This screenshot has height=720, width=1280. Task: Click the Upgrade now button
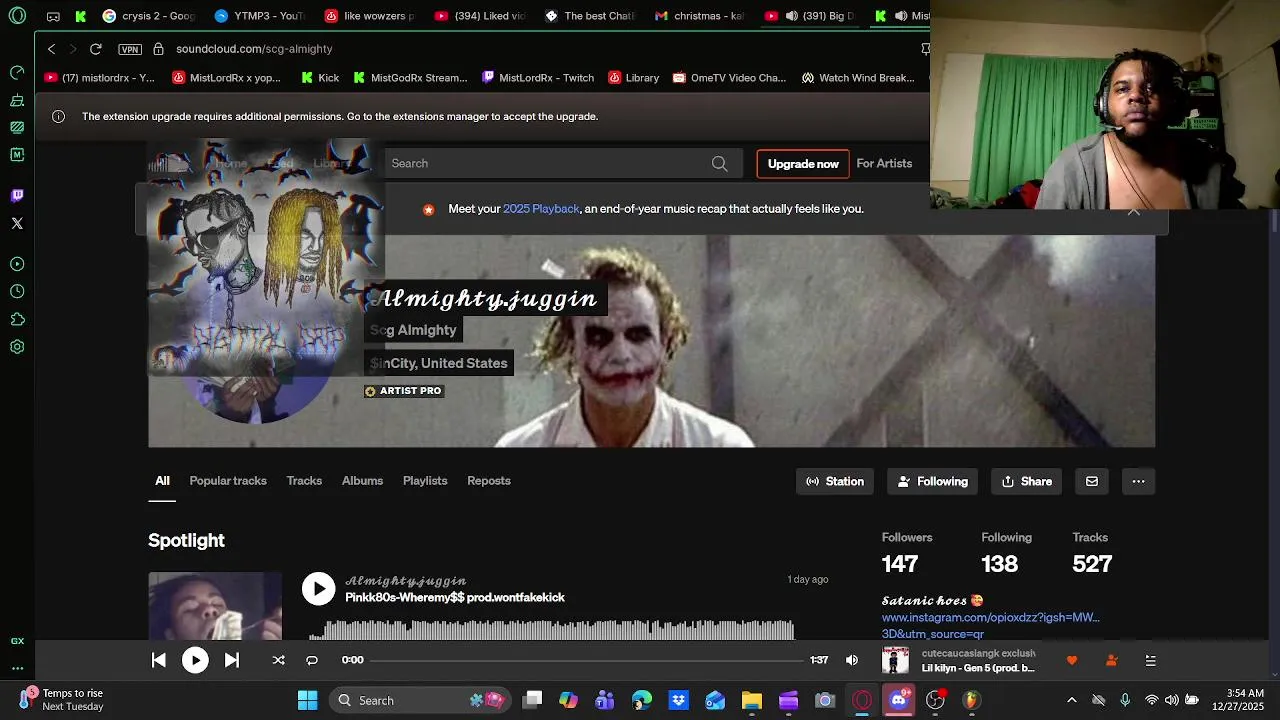click(x=803, y=163)
